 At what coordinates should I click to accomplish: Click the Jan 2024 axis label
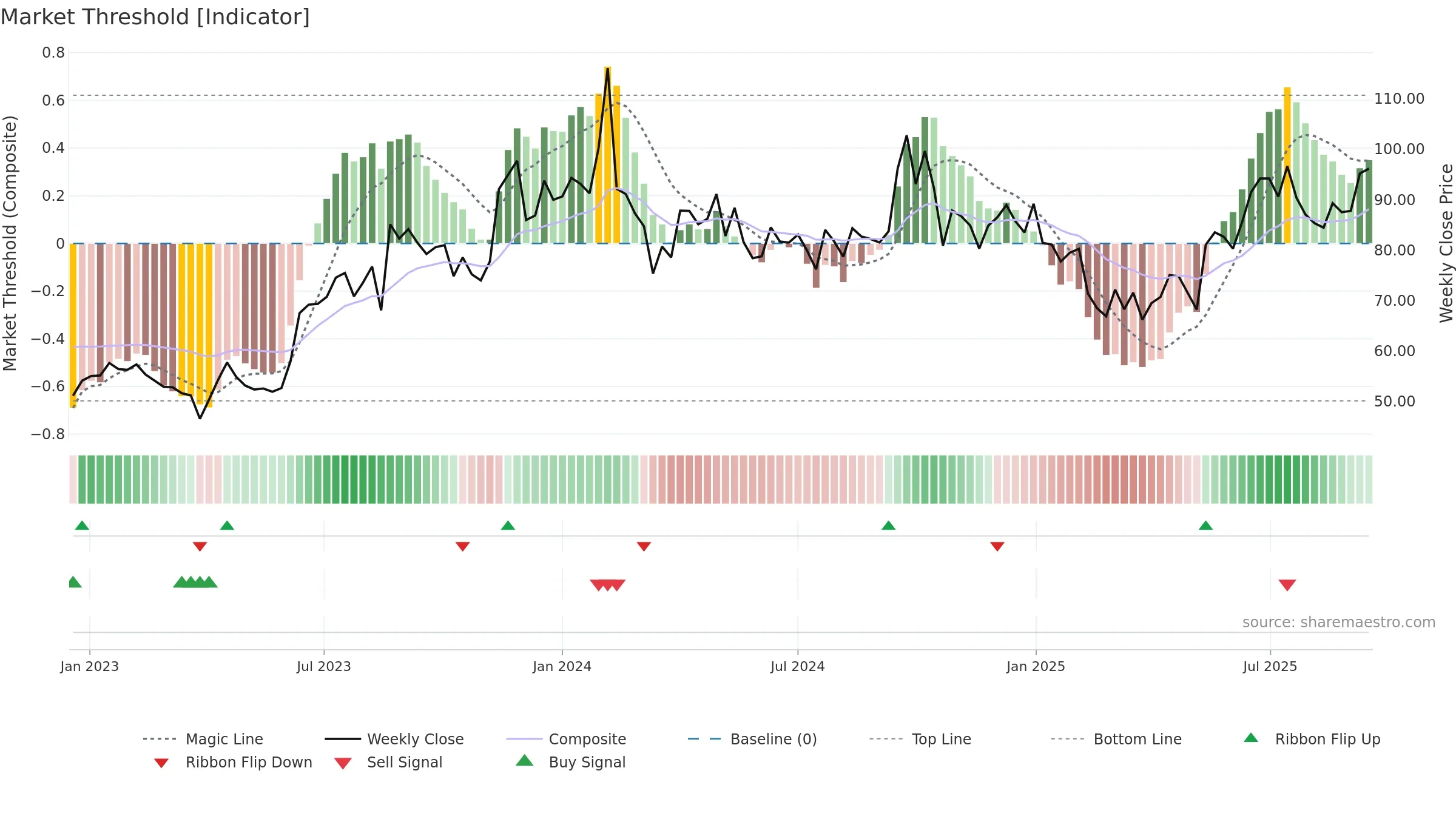tap(562, 666)
